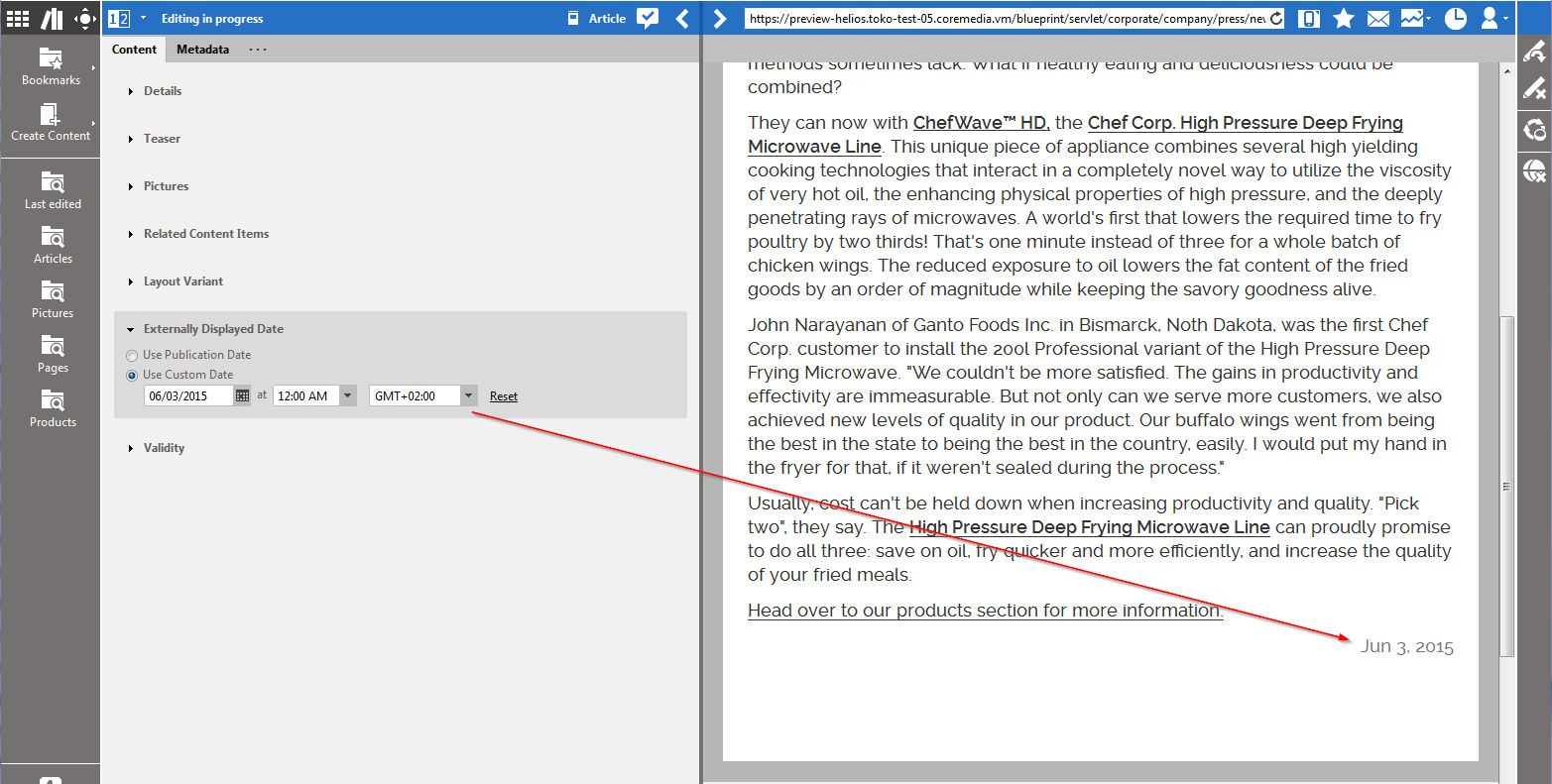
Task: Follow Chef Corp. High Pressure Deep Frying link
Action: [1246, 123]
